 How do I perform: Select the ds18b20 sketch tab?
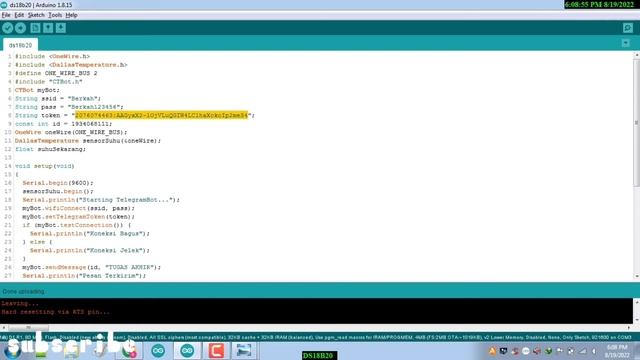20,45
